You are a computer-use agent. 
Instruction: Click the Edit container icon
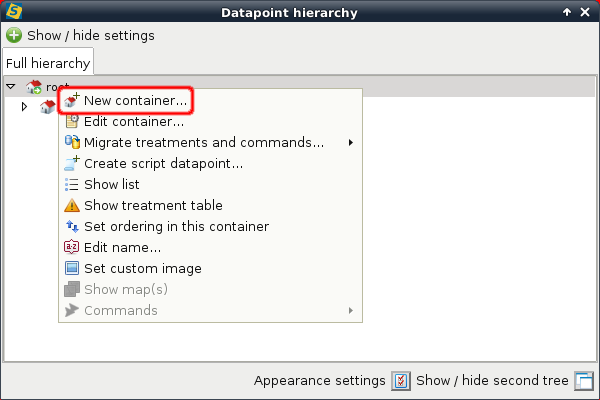coord(72,122)
